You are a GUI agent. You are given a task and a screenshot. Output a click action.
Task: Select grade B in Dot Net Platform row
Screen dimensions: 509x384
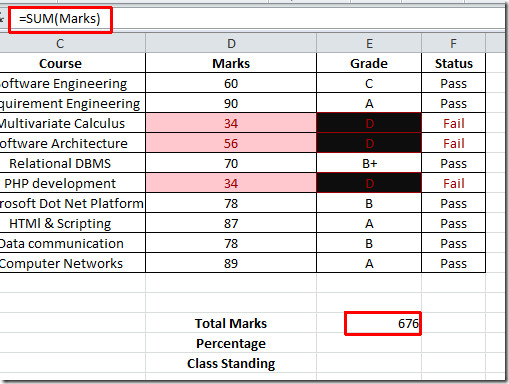[369, 203]
